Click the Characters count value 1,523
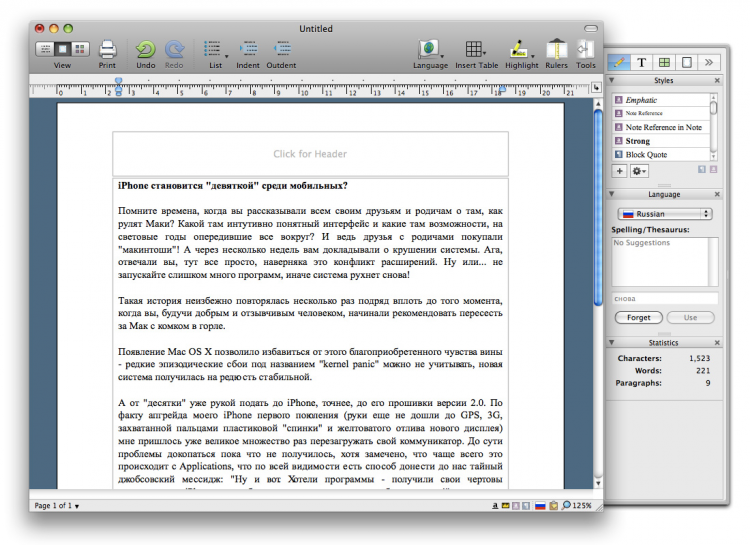This screenshot has height=545, width=750. point(699,358)
